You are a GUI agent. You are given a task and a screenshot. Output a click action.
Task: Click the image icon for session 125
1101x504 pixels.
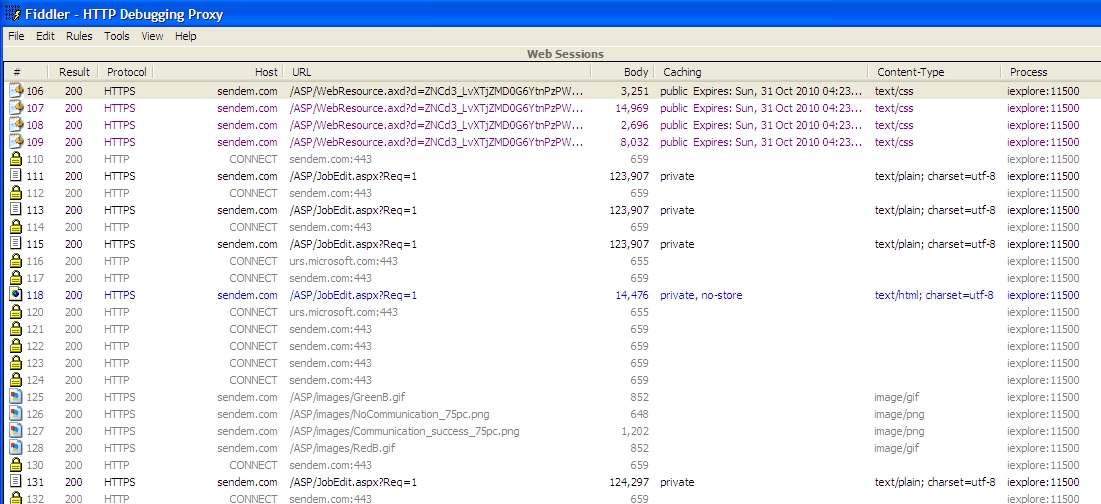15,397
